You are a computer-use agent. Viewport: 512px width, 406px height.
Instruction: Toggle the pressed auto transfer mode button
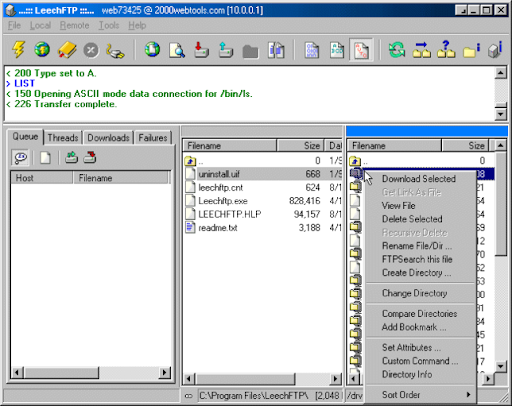(x=361, y=50)
